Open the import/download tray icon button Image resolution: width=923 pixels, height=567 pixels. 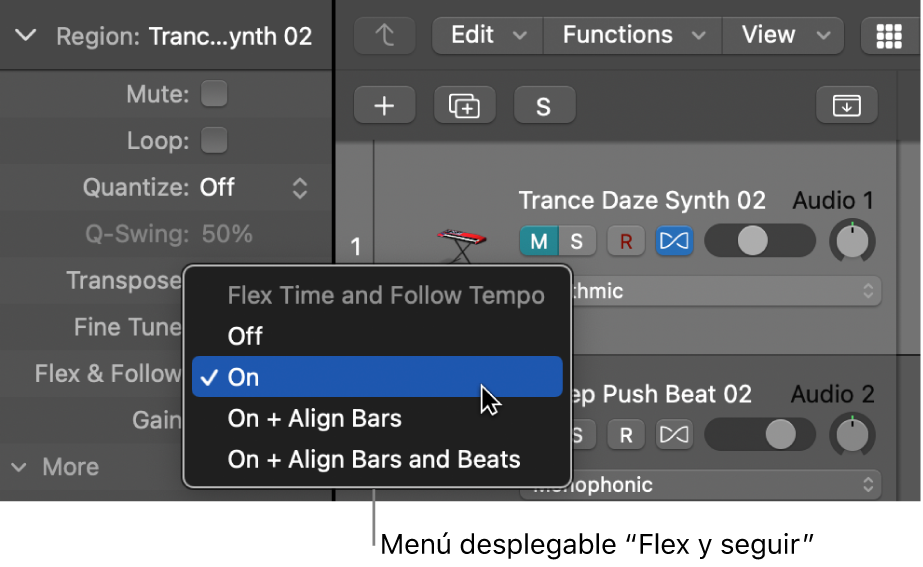846,105
